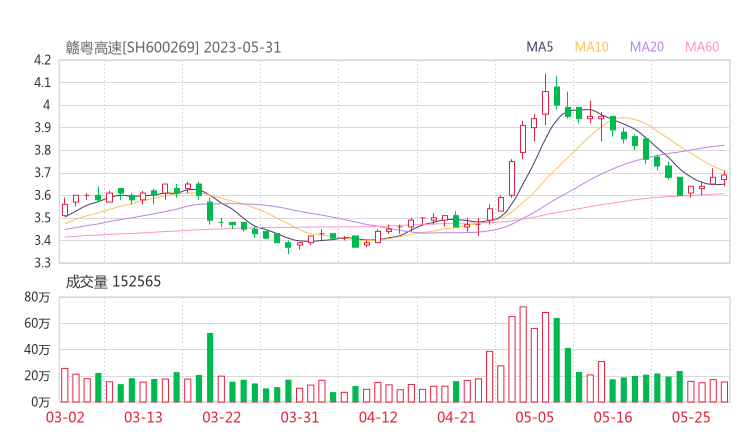Click the 3.8 price axis label
This screenshot has height=440, width=740.
[x=42, y=150]
